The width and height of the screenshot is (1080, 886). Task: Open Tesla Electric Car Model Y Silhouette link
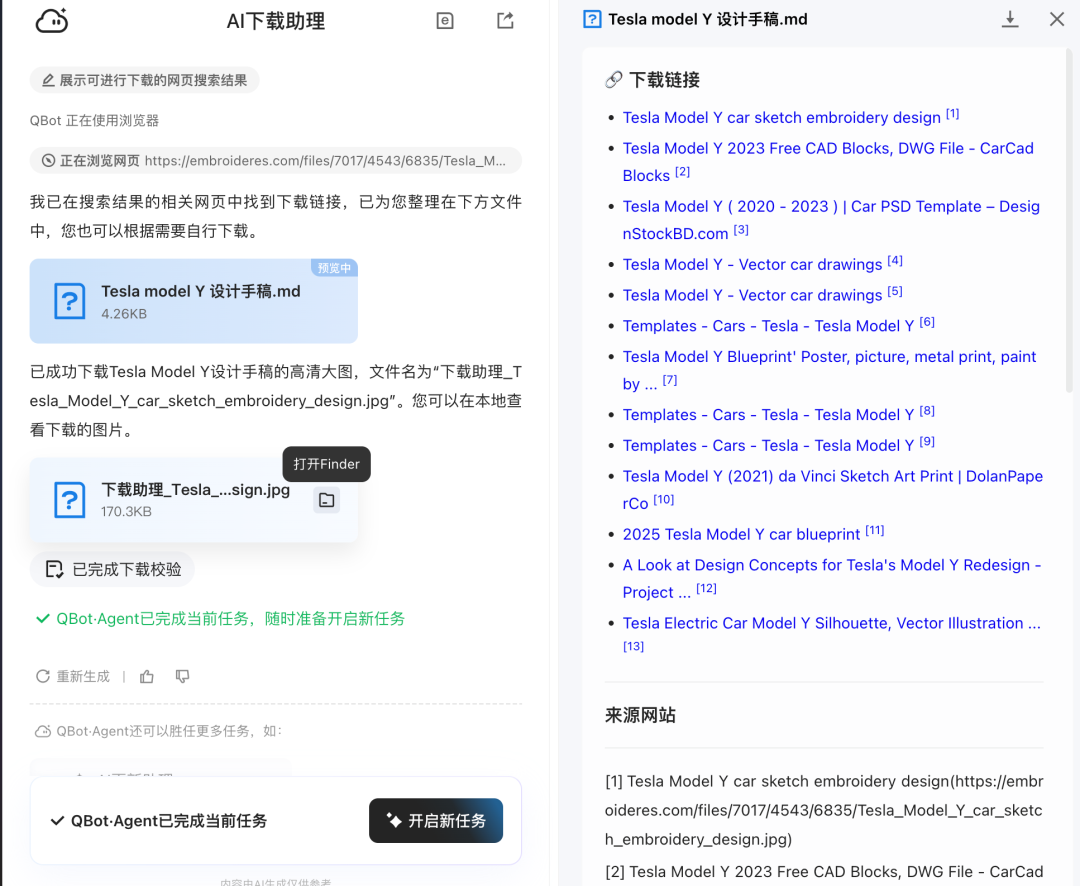point(831,623)
